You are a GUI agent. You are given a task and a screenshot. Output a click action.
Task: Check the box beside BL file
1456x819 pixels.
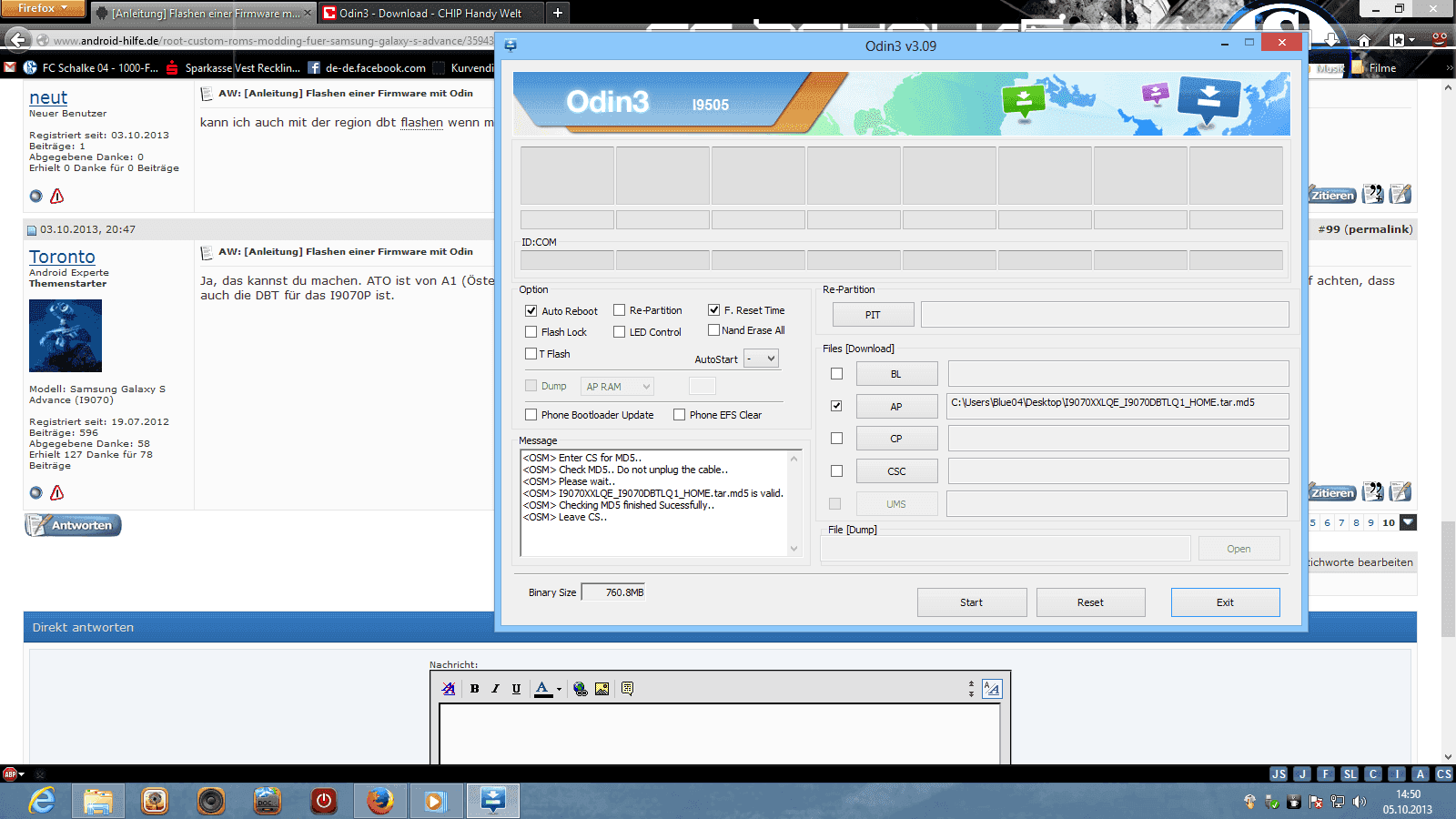837,374
